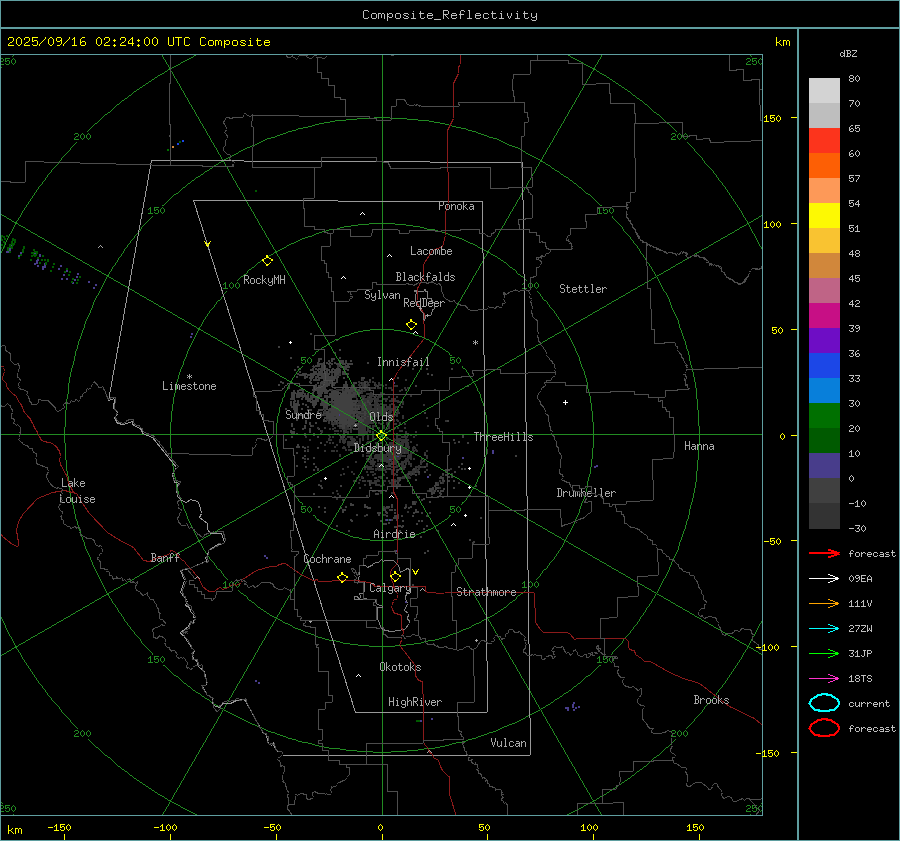Click the Limestone label

(189, 386)
